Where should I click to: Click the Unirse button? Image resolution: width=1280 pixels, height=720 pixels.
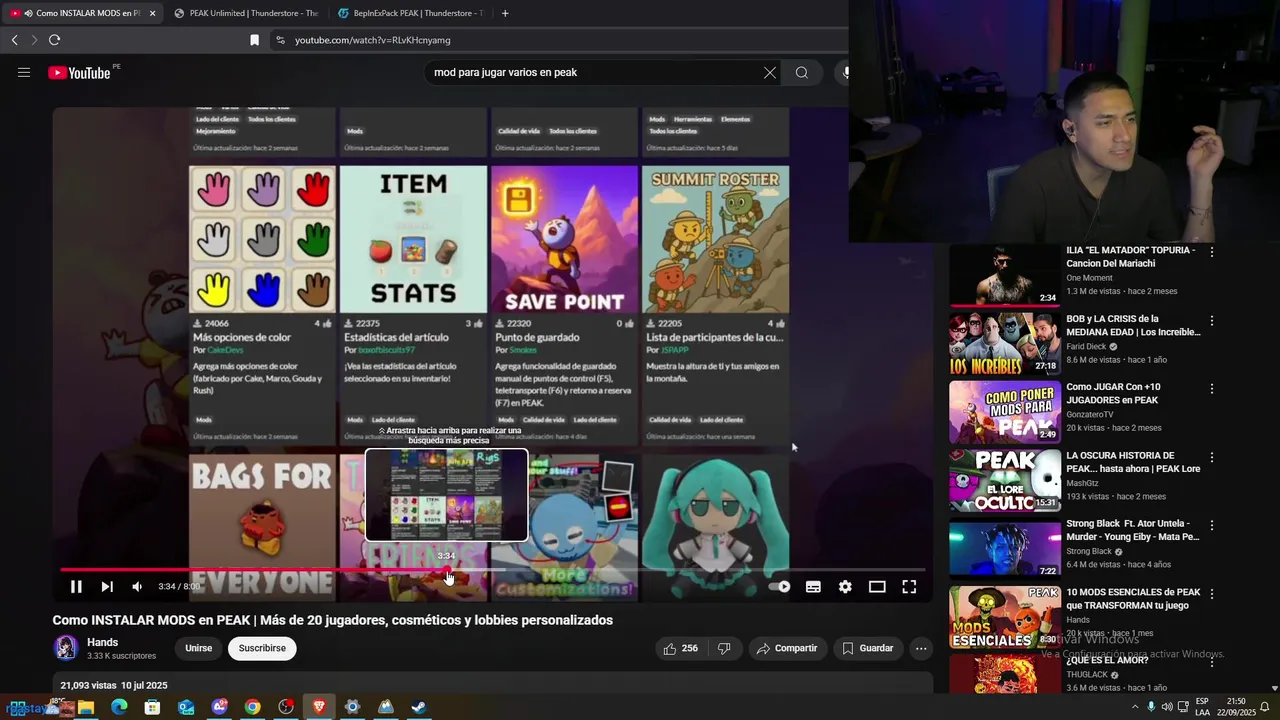(x=198, y=648)
